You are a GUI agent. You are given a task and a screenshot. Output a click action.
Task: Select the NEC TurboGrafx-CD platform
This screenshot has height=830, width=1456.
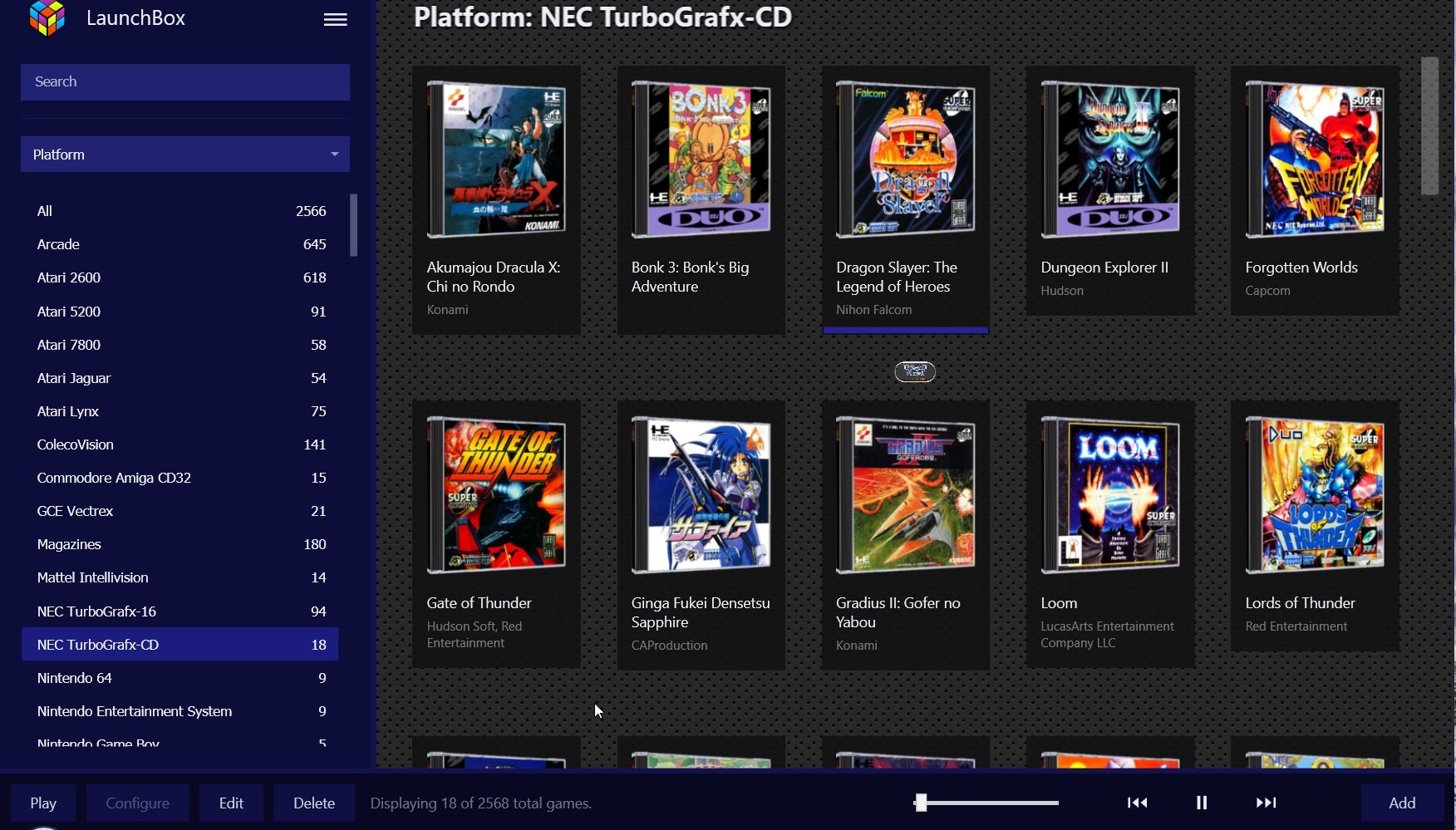click(180, 645)
